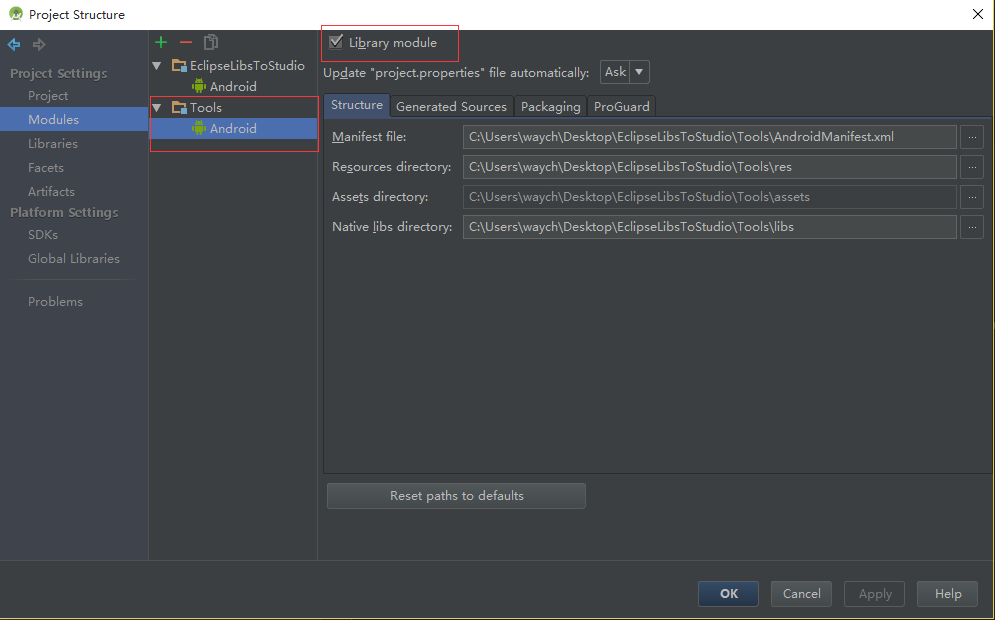Browse for Manifest file with ellipsis button
Screen dimensions: 995x620
tap(972, 137)
